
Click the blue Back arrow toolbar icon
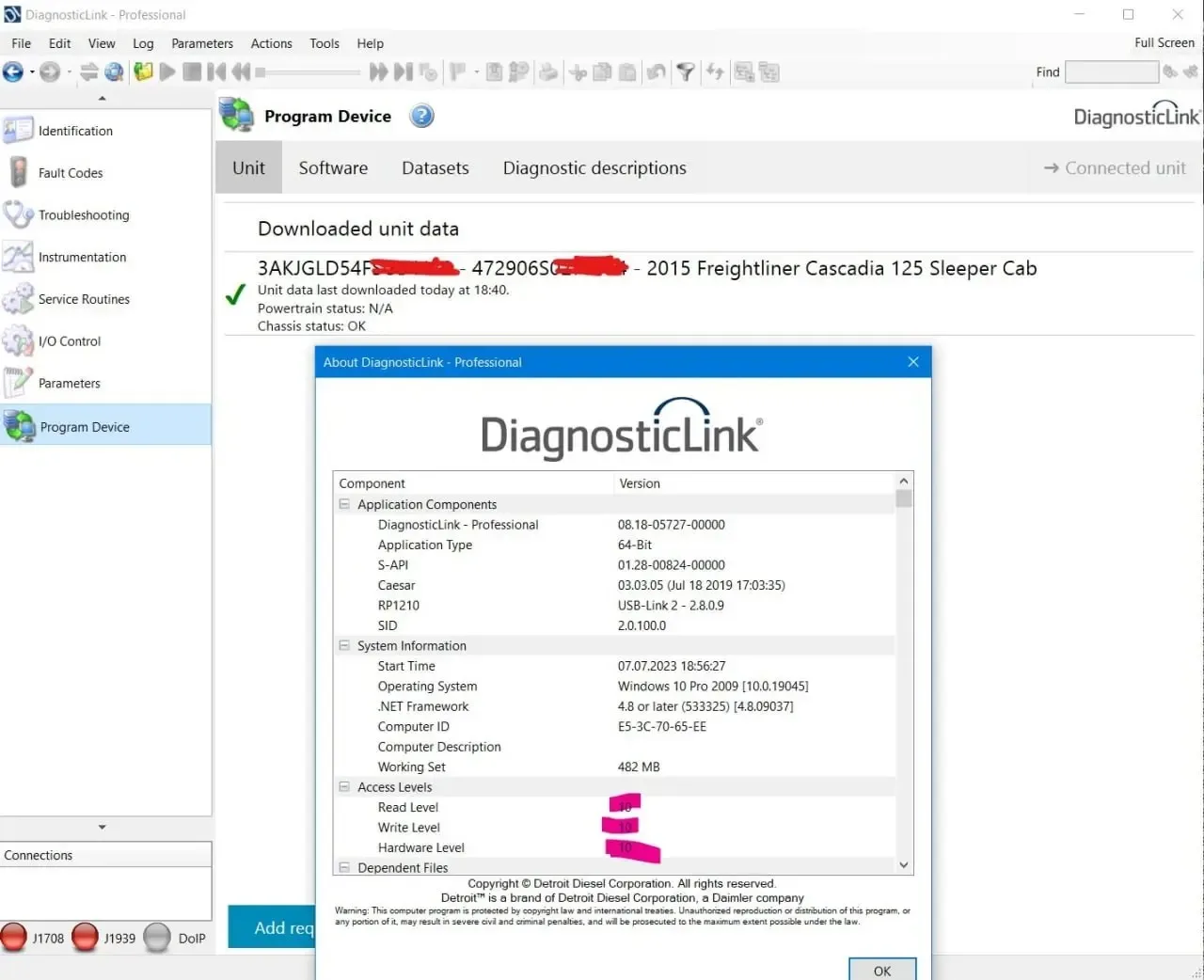click(13, 71)
